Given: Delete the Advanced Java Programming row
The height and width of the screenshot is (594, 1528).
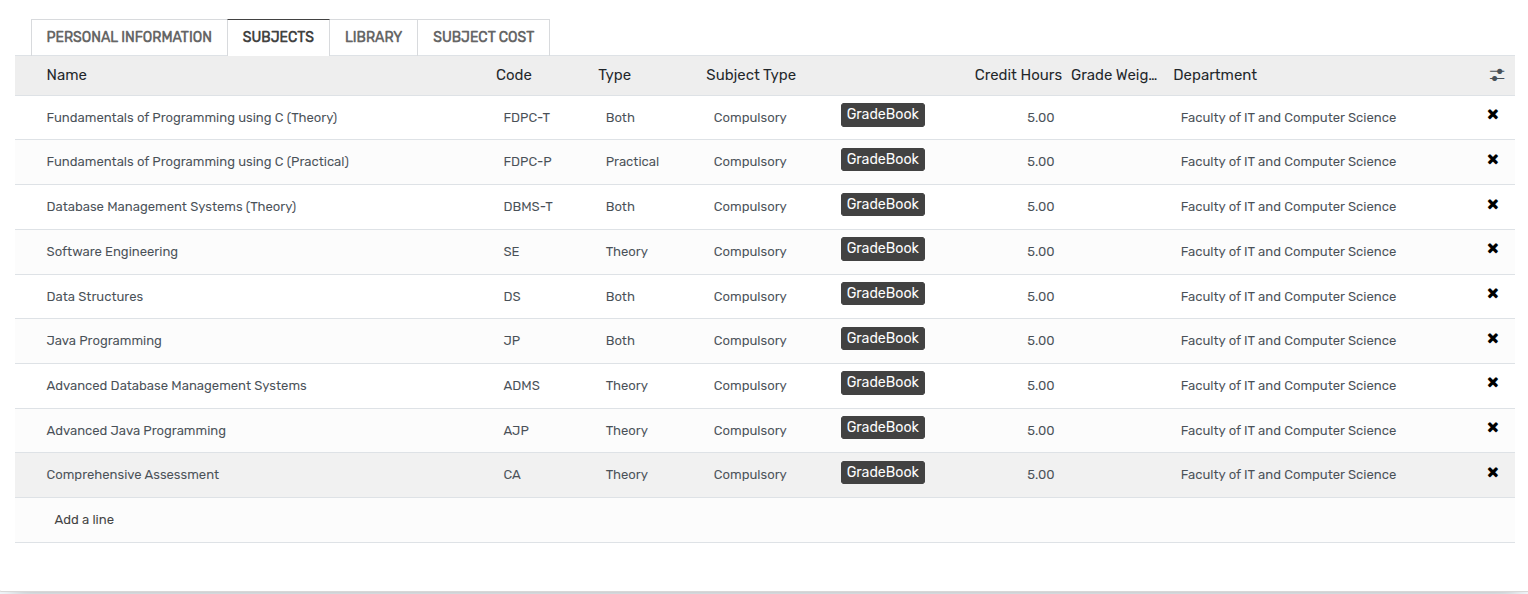Looking at the screenshot, I should tap(1492, 428).
